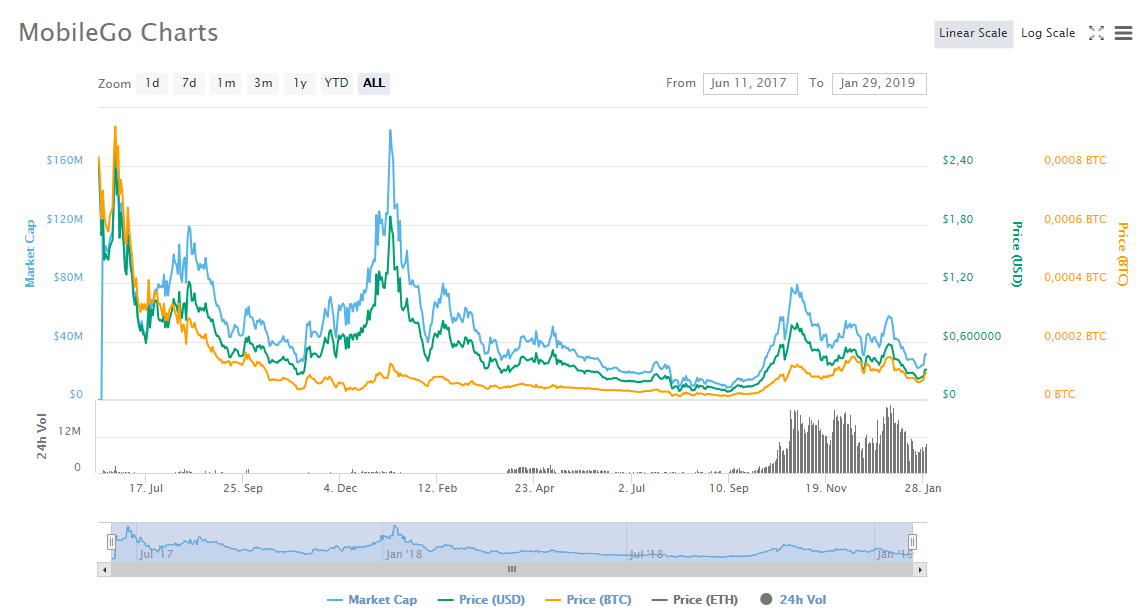1145x615 pixels.
Task: Click the 23. Apr date axis label
Action: 535,488
